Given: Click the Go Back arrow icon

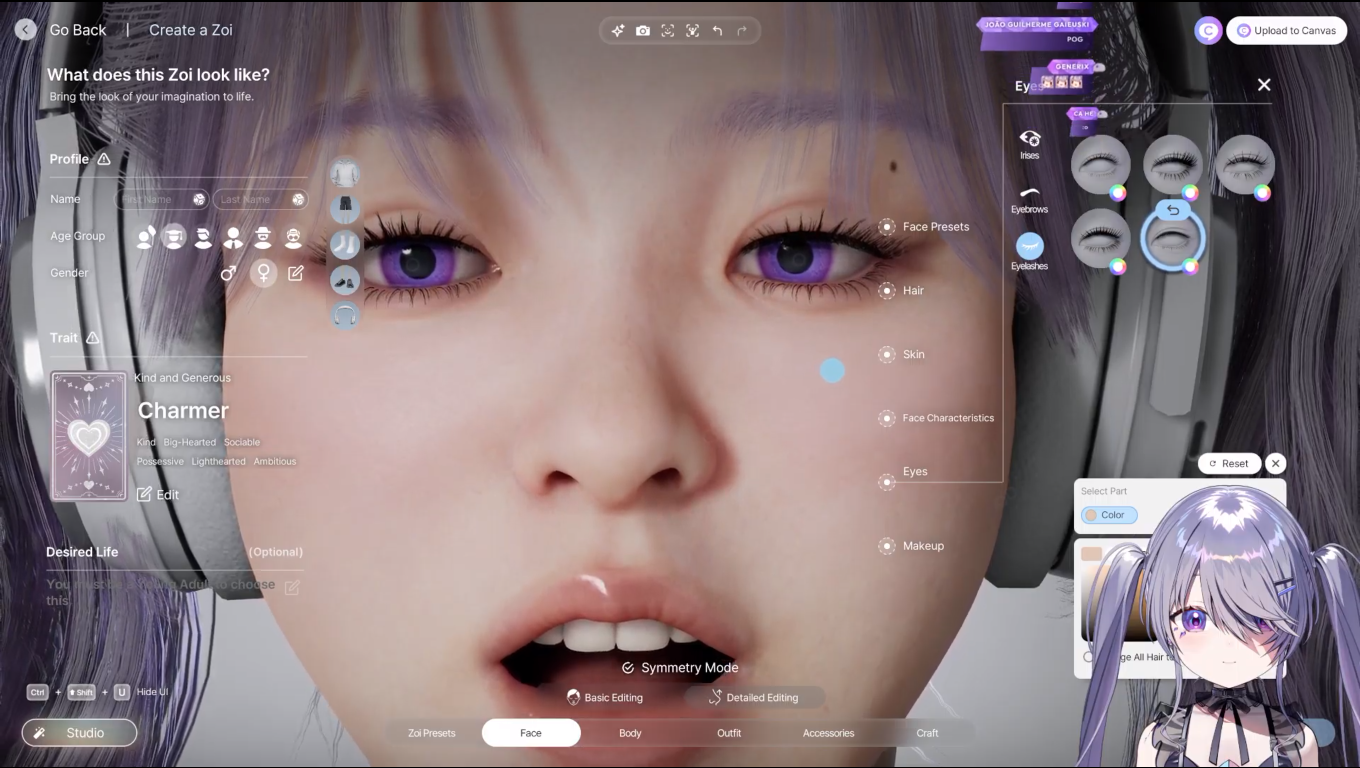Looking at the screenshot, I should tap(26, 30).
